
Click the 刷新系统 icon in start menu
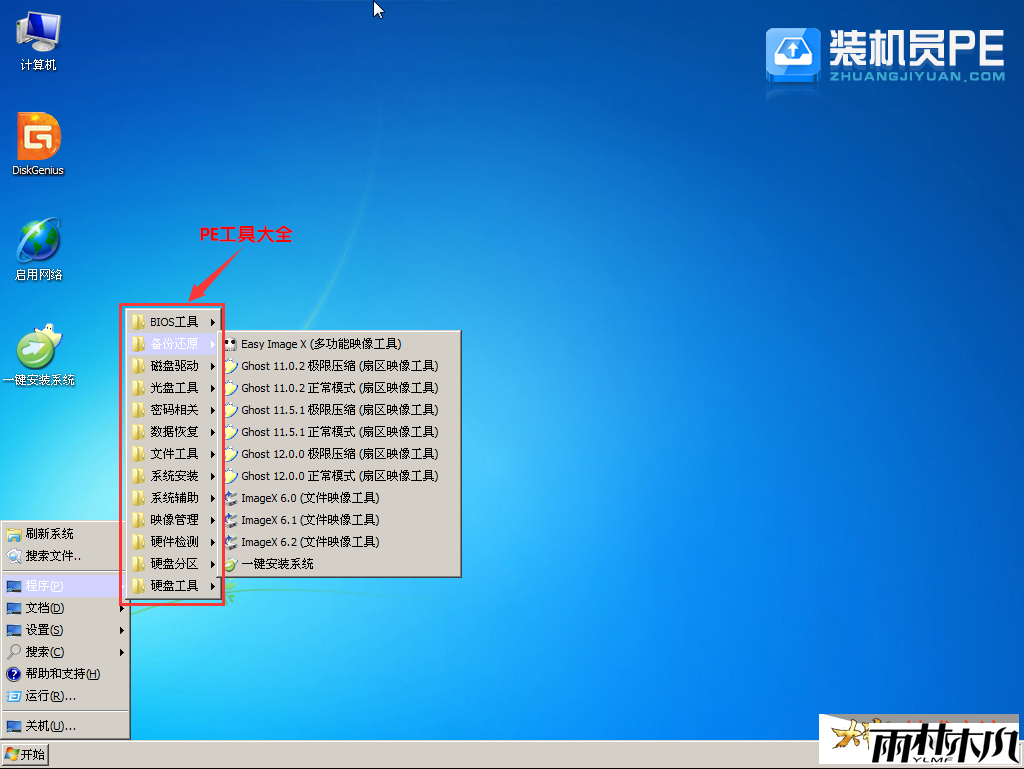[x=14, y=534]
